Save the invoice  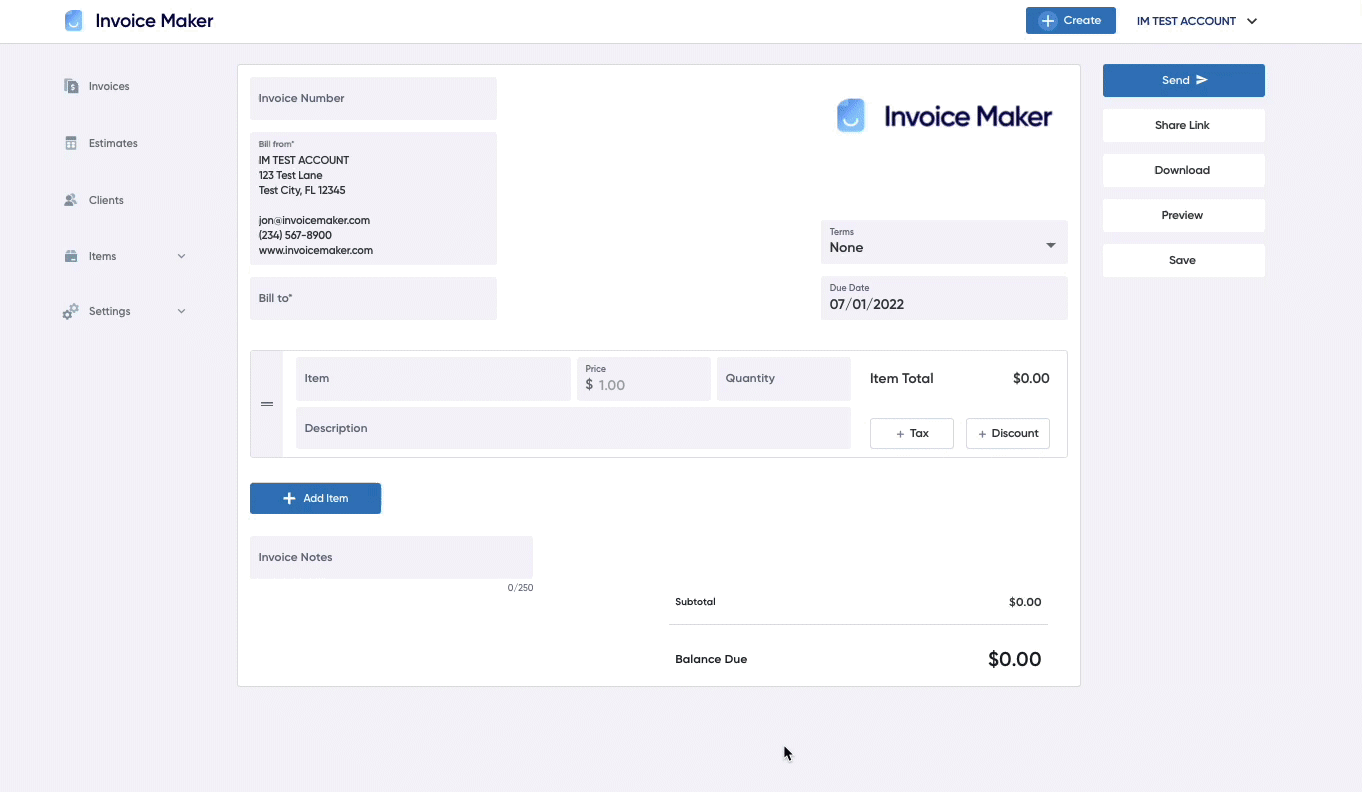click(x=1183, y=260)
